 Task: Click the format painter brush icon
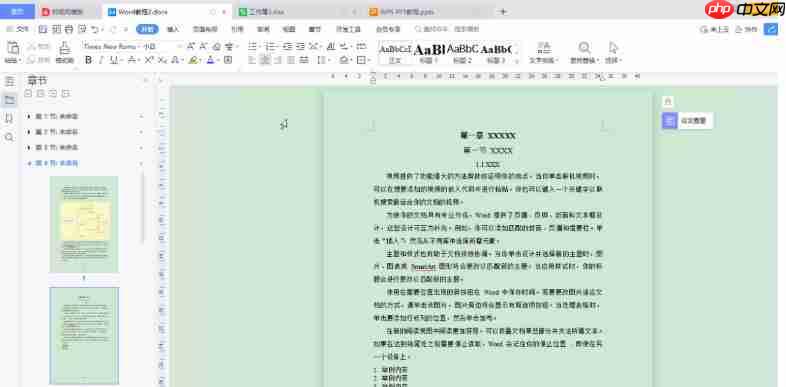tap(64, 49)
